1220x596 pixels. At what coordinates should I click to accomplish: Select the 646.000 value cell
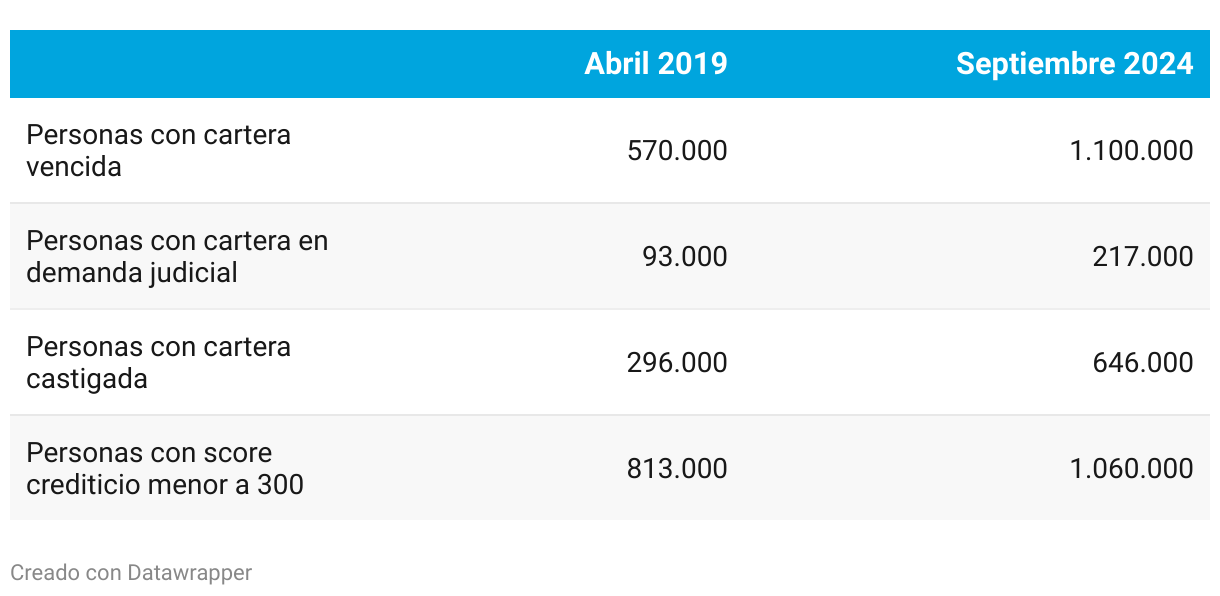point(1143,363)
